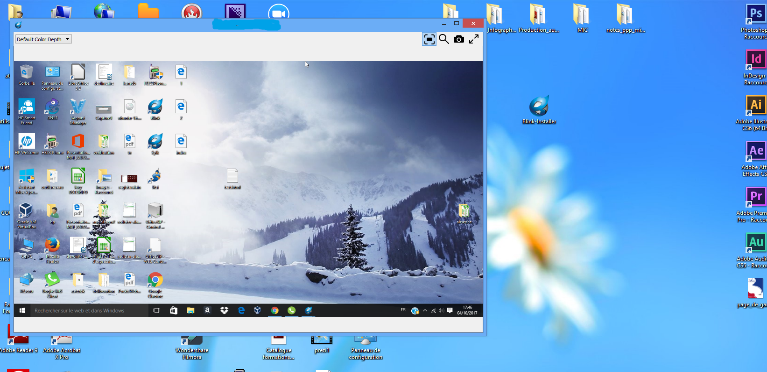Select the Firefox icon on the remote desktop
This screenshot has width=767, height=372.
pyautogui.click(x=52, y=248)
